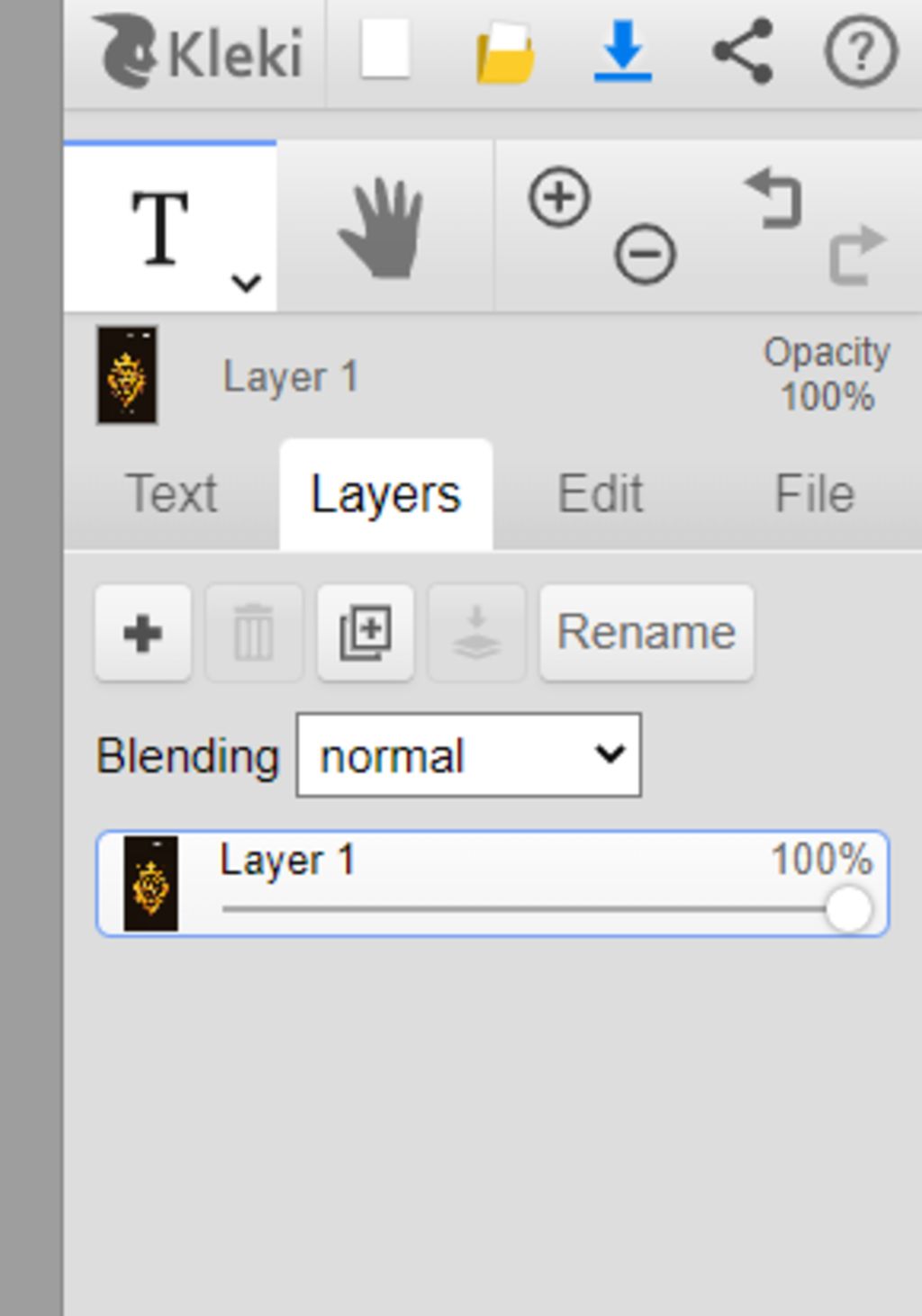Undo the last action
The image size is (922, 1316).
tap(773, 197)
